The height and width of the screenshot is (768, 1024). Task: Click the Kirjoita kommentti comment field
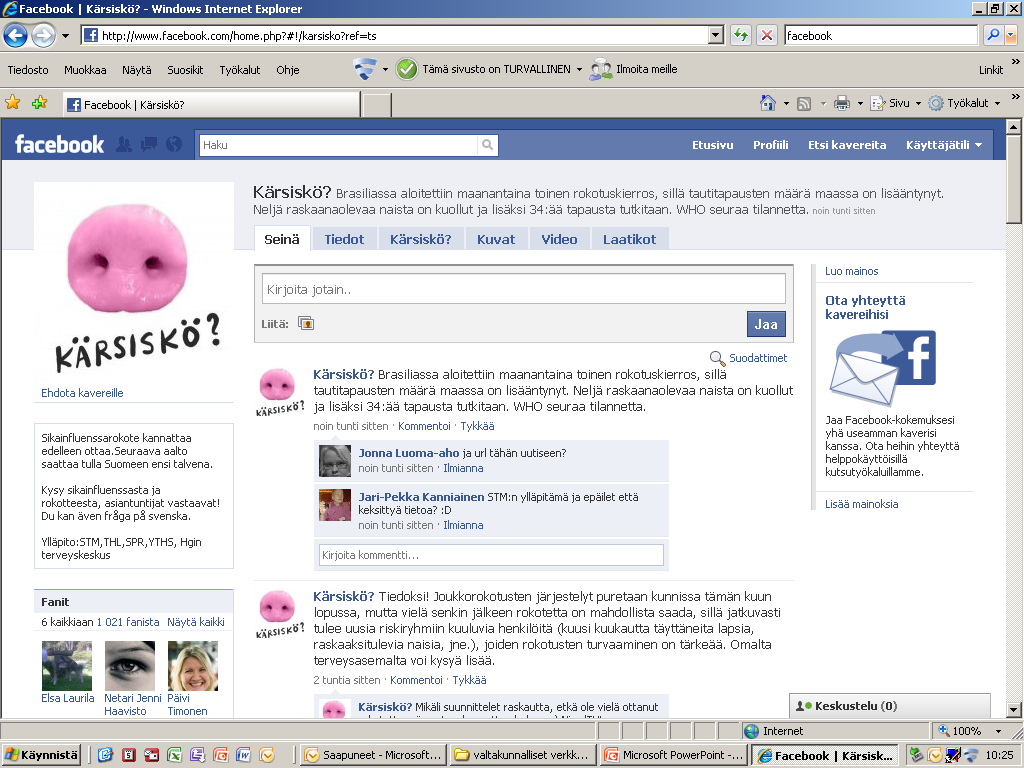tap(491, 555)
